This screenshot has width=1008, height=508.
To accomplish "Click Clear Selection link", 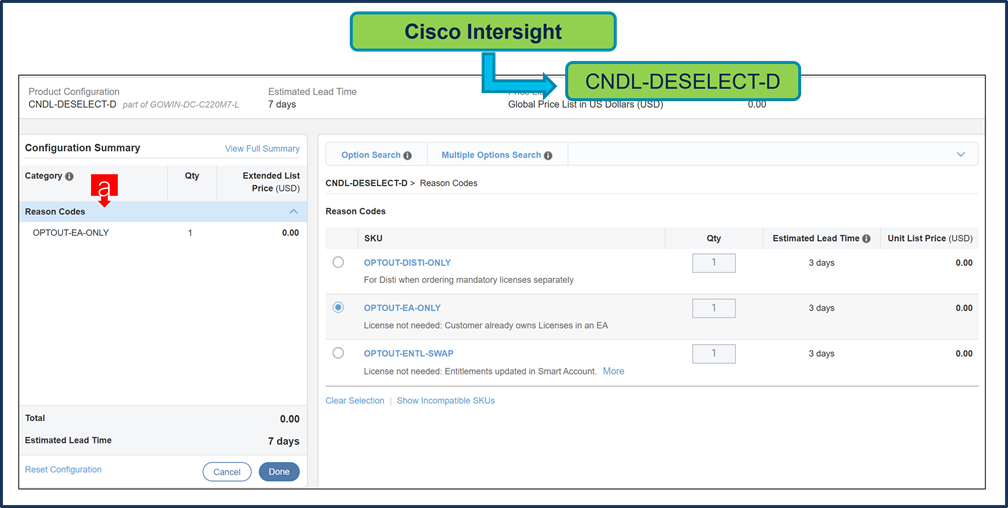I will (x=355, y=401).
